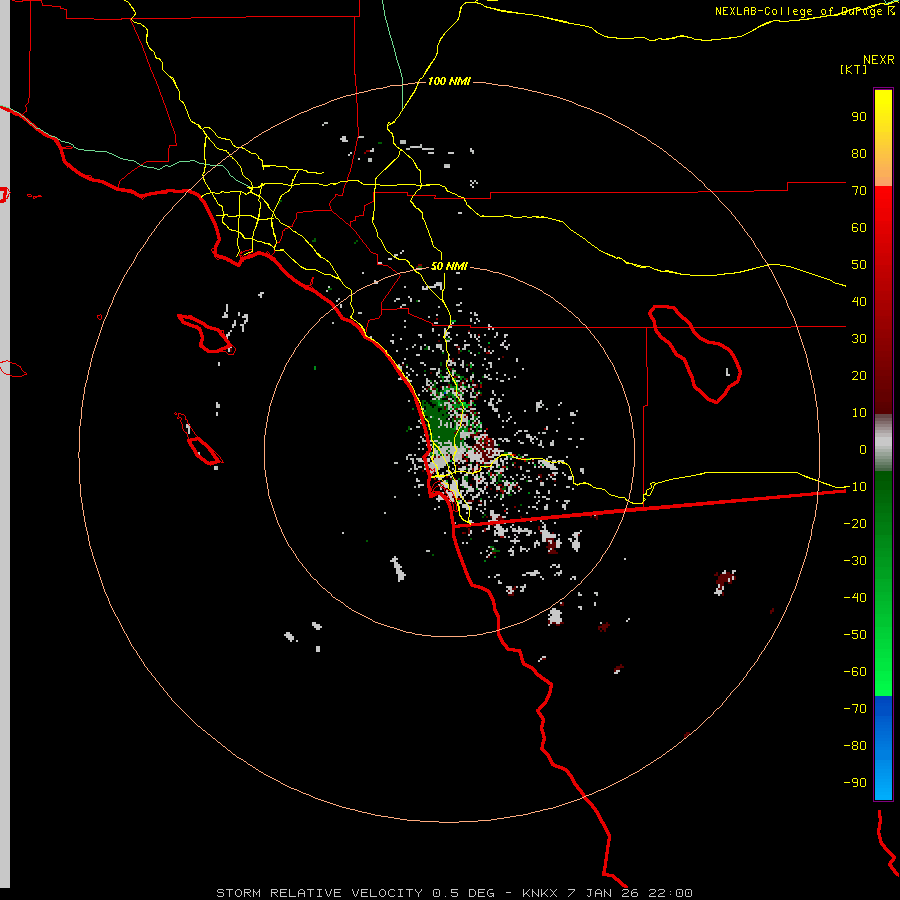Click the -20 value on velocity scale

click(x=855, y=523)
